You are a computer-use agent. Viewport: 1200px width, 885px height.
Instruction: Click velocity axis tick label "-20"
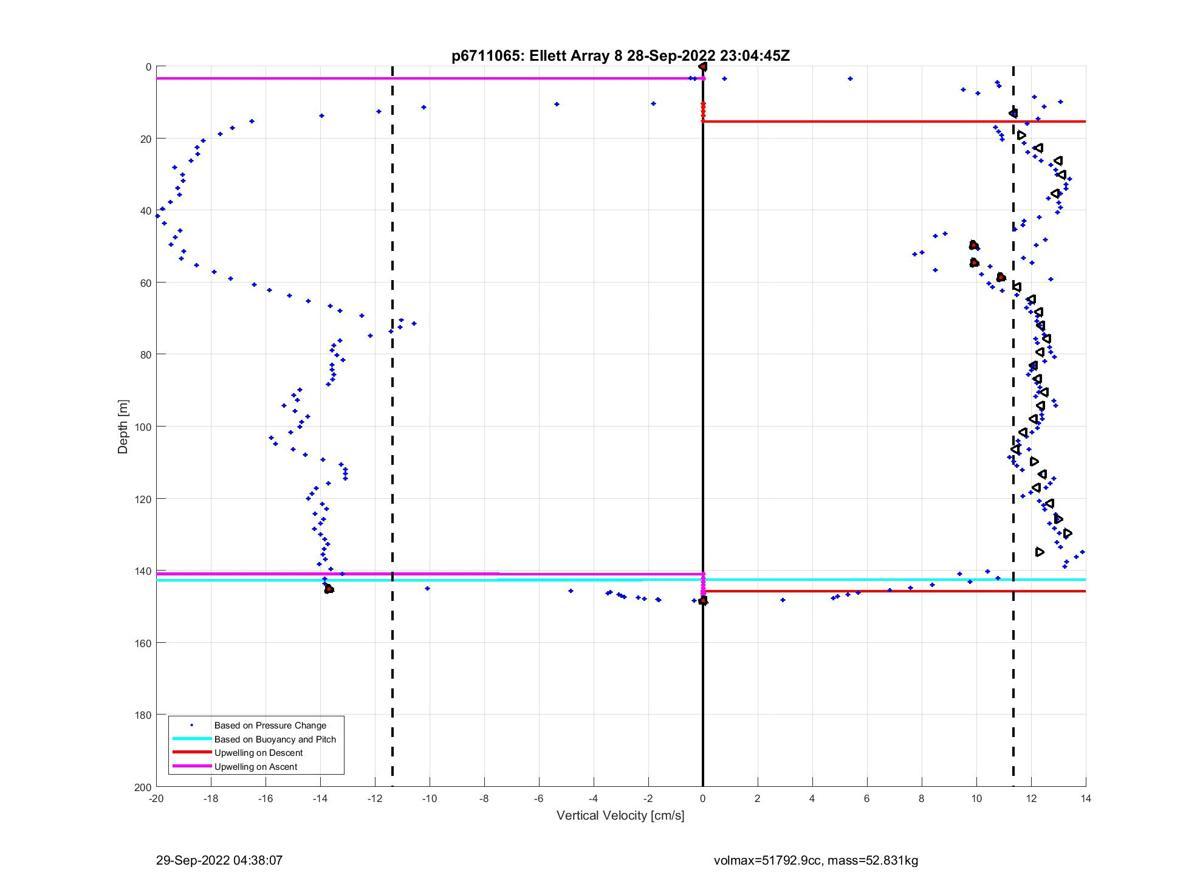click(x=156, y=798)
